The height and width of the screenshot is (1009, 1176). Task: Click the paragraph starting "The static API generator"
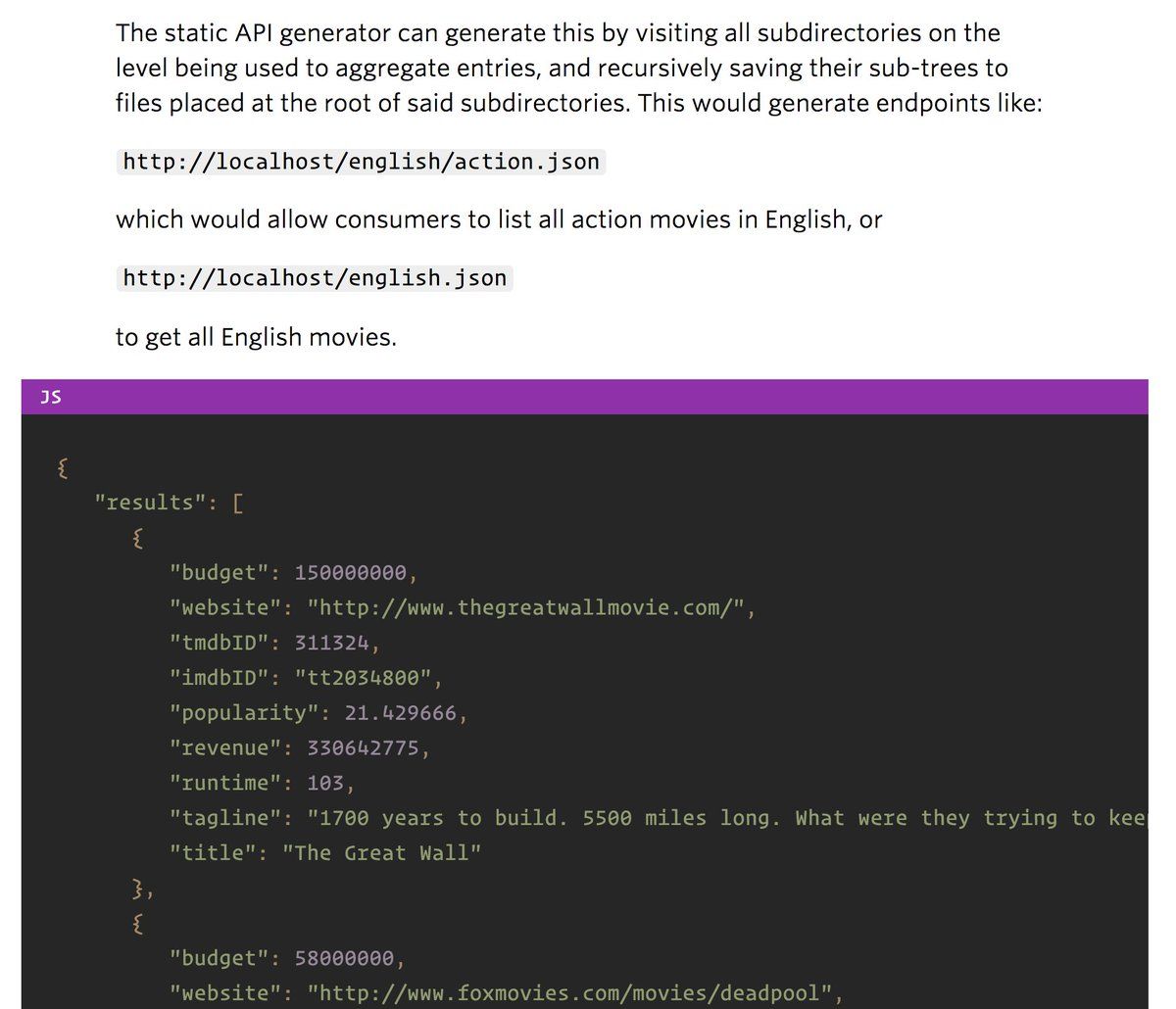578,68
